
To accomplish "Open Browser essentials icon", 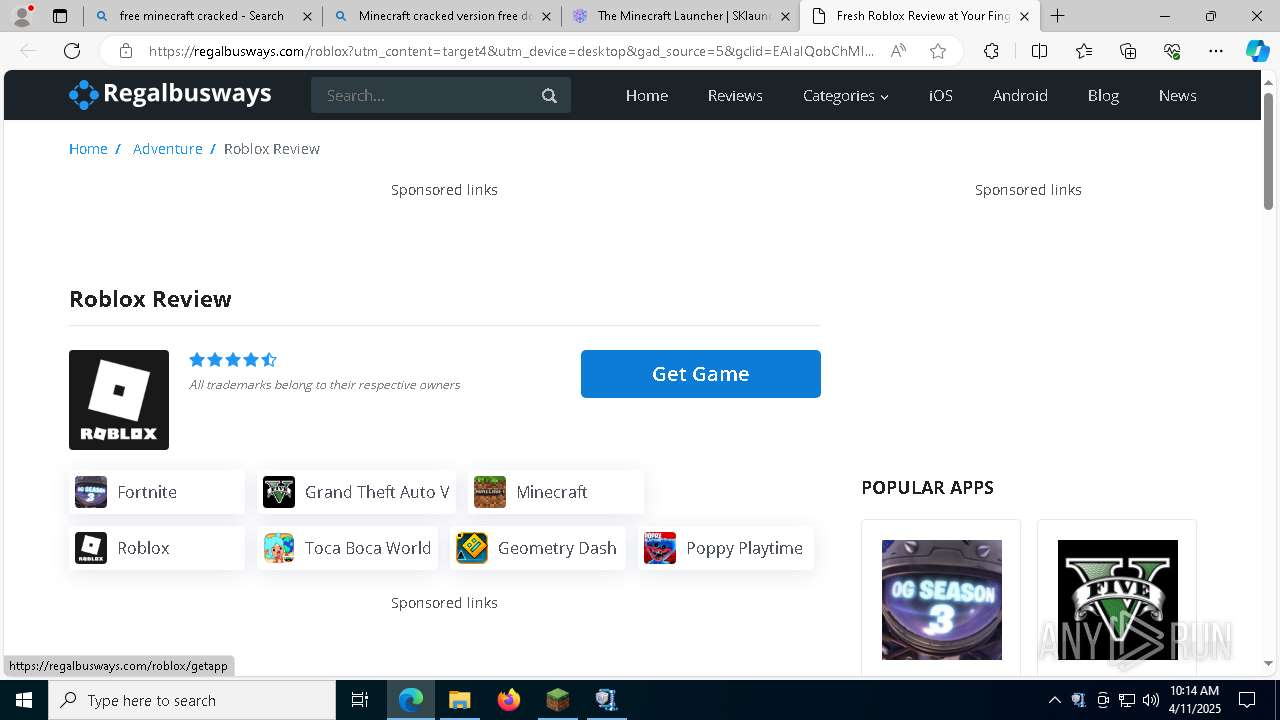I will [1172, 51].
